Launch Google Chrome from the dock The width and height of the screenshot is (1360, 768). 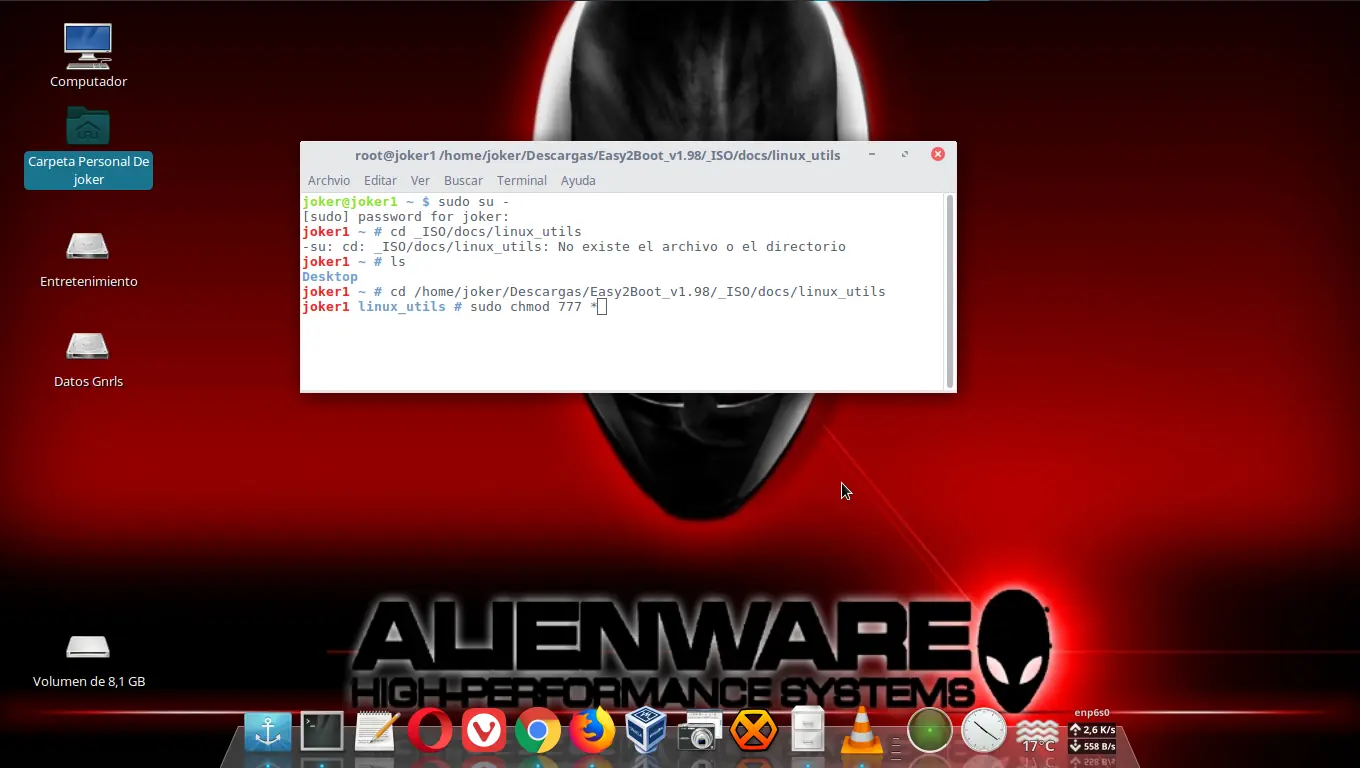coord(539,731)
